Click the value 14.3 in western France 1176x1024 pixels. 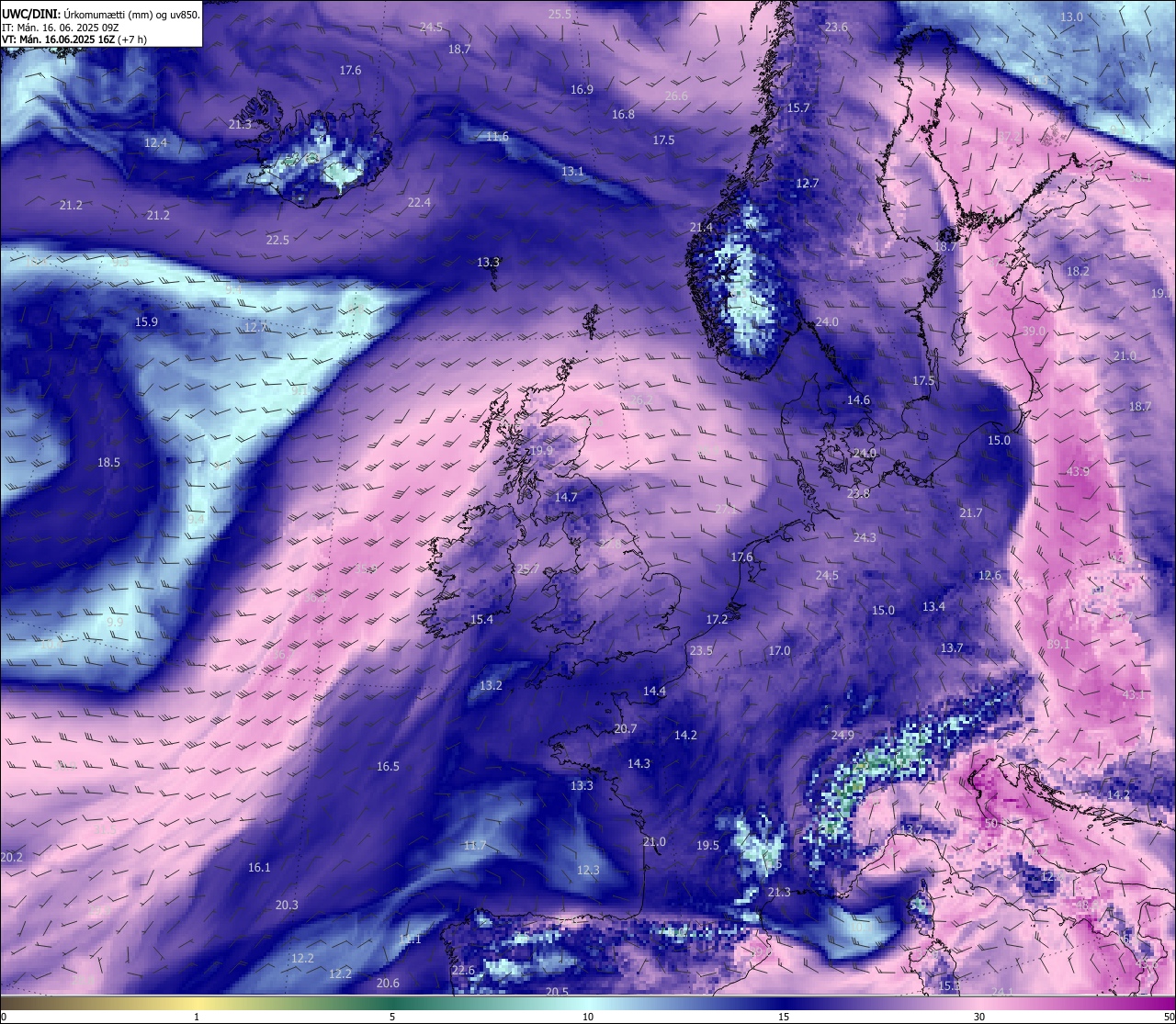[639, 763]
